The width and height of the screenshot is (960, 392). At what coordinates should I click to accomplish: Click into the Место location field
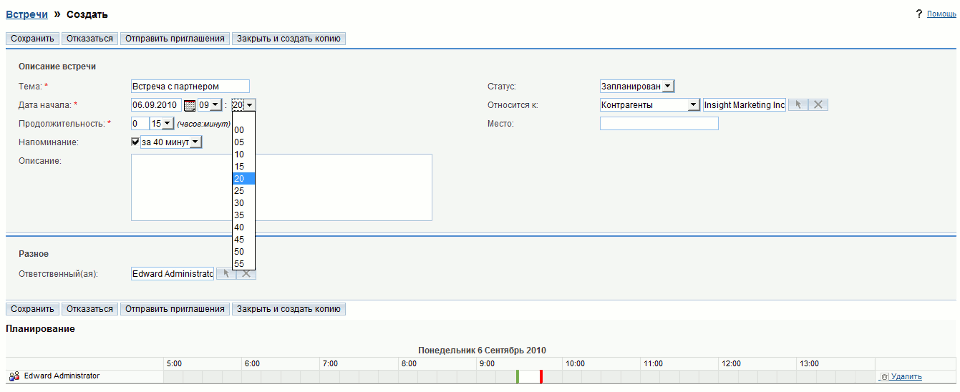[x=659, y=124]
